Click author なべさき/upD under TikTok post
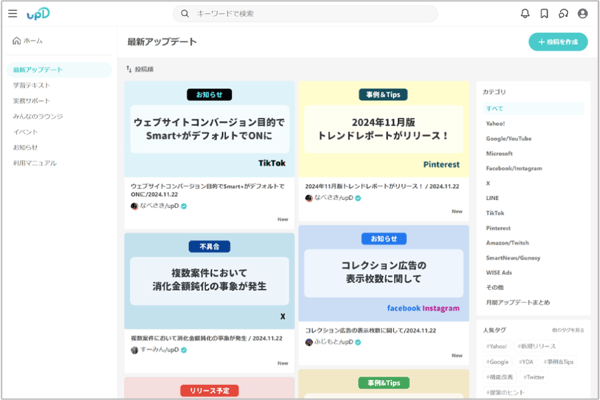 [x=159, y=206]
